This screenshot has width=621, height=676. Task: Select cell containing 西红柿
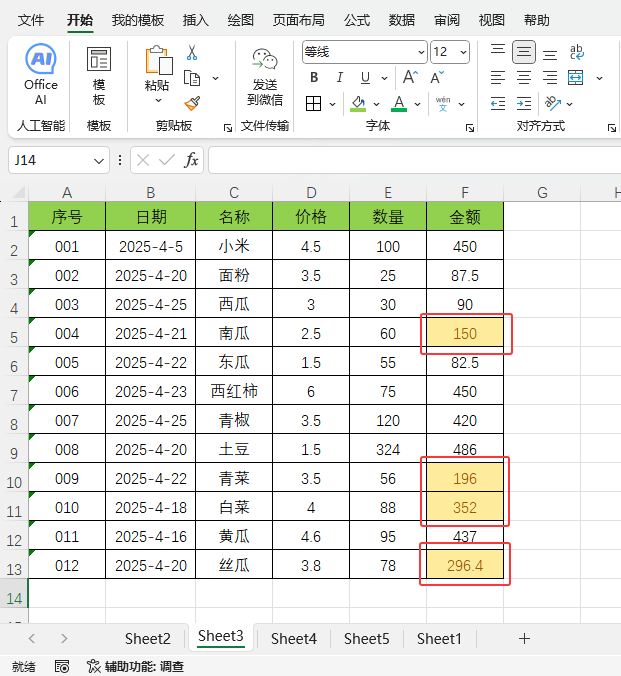[234, 391]
